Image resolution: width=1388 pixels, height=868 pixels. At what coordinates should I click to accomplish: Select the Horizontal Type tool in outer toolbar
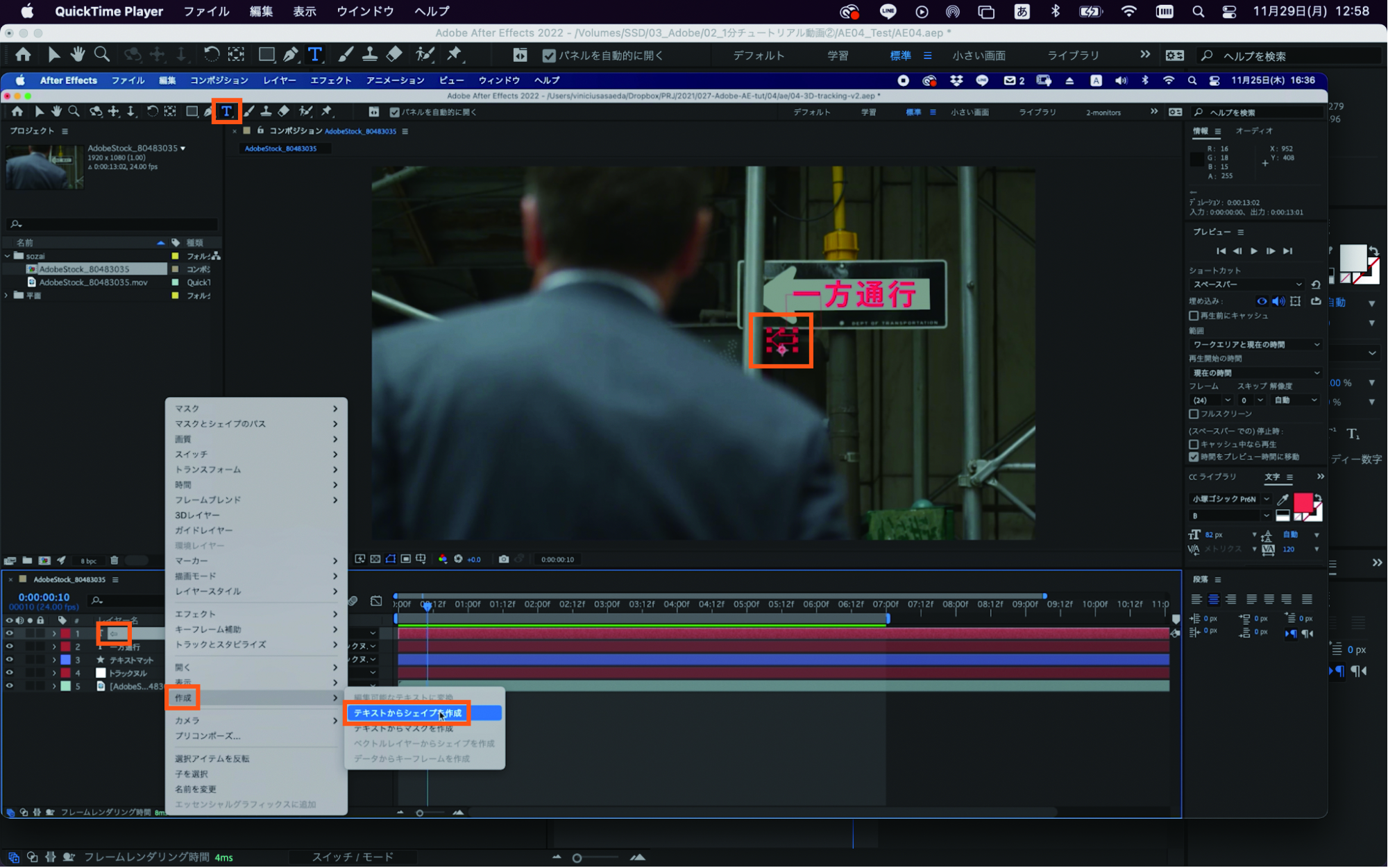click(x=314, y=54)
